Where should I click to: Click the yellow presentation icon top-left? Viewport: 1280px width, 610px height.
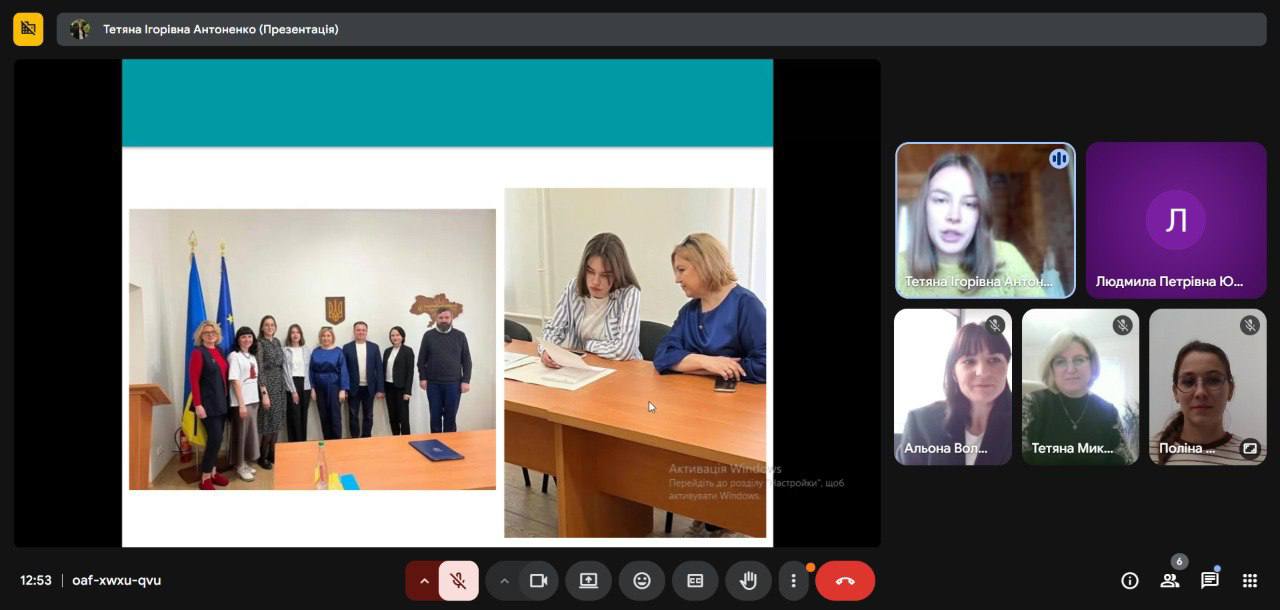28,29
